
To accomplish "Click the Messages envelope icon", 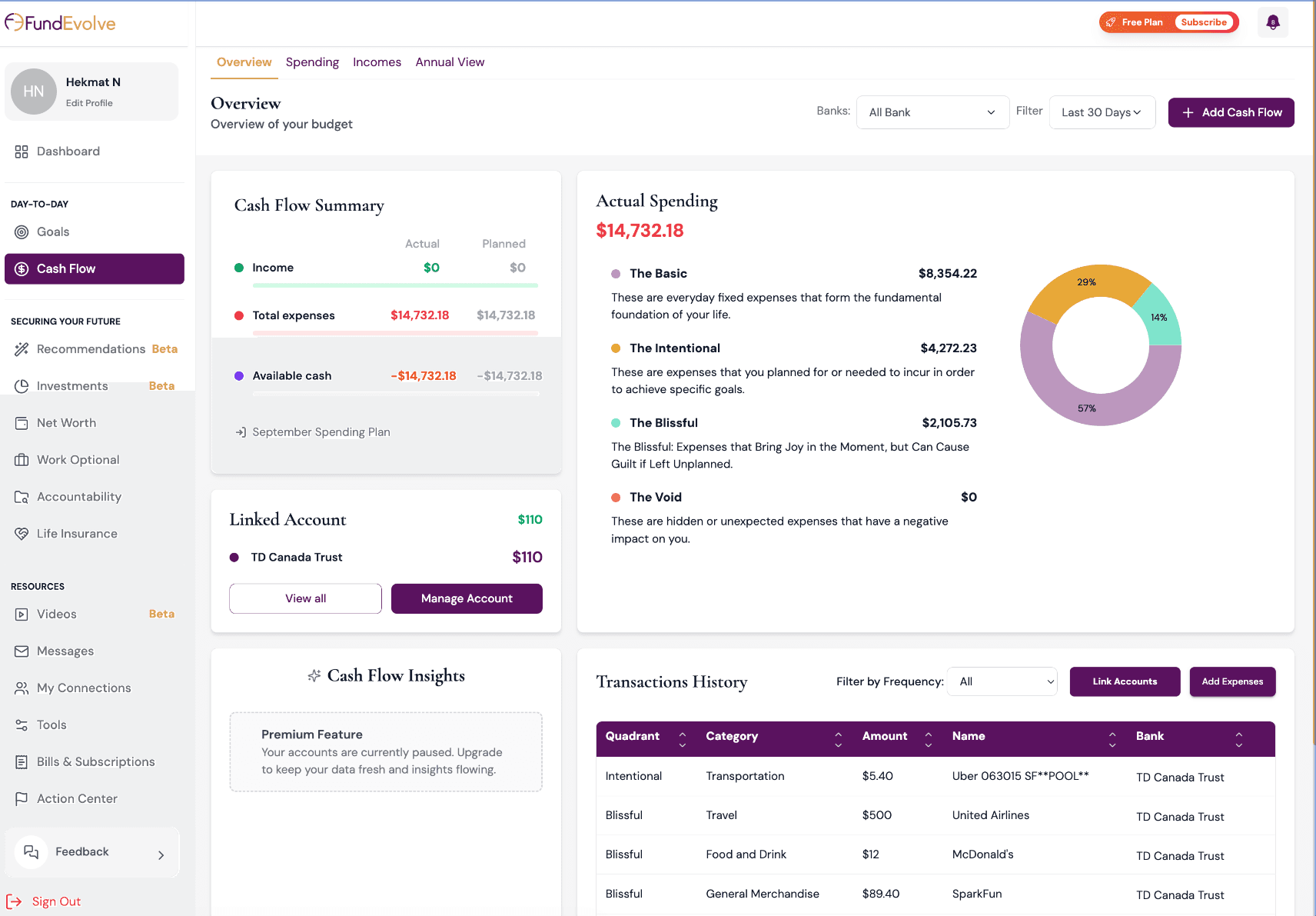I will tap(22, 651).
